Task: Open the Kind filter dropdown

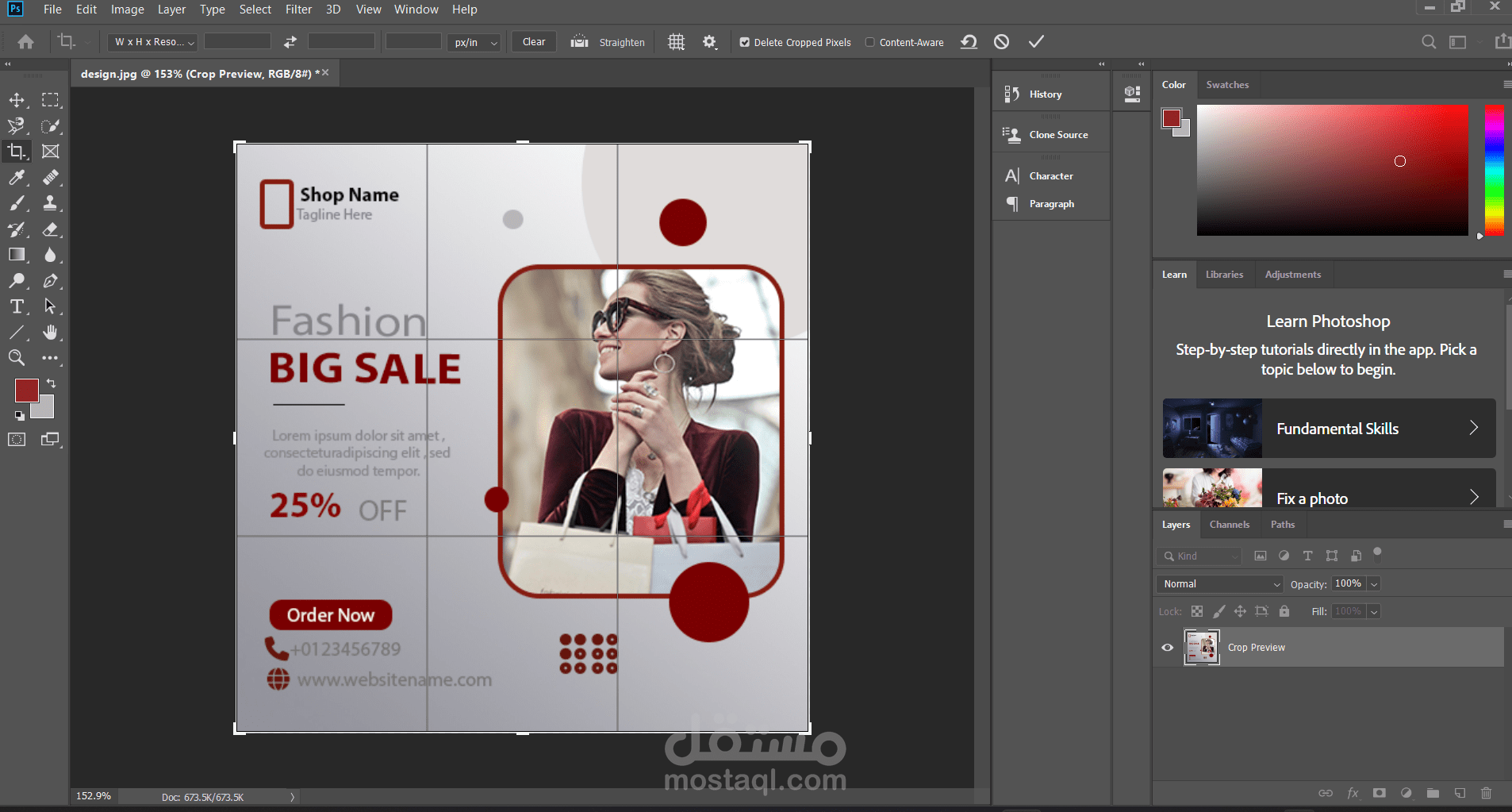Action: [x=1199, y=556]
